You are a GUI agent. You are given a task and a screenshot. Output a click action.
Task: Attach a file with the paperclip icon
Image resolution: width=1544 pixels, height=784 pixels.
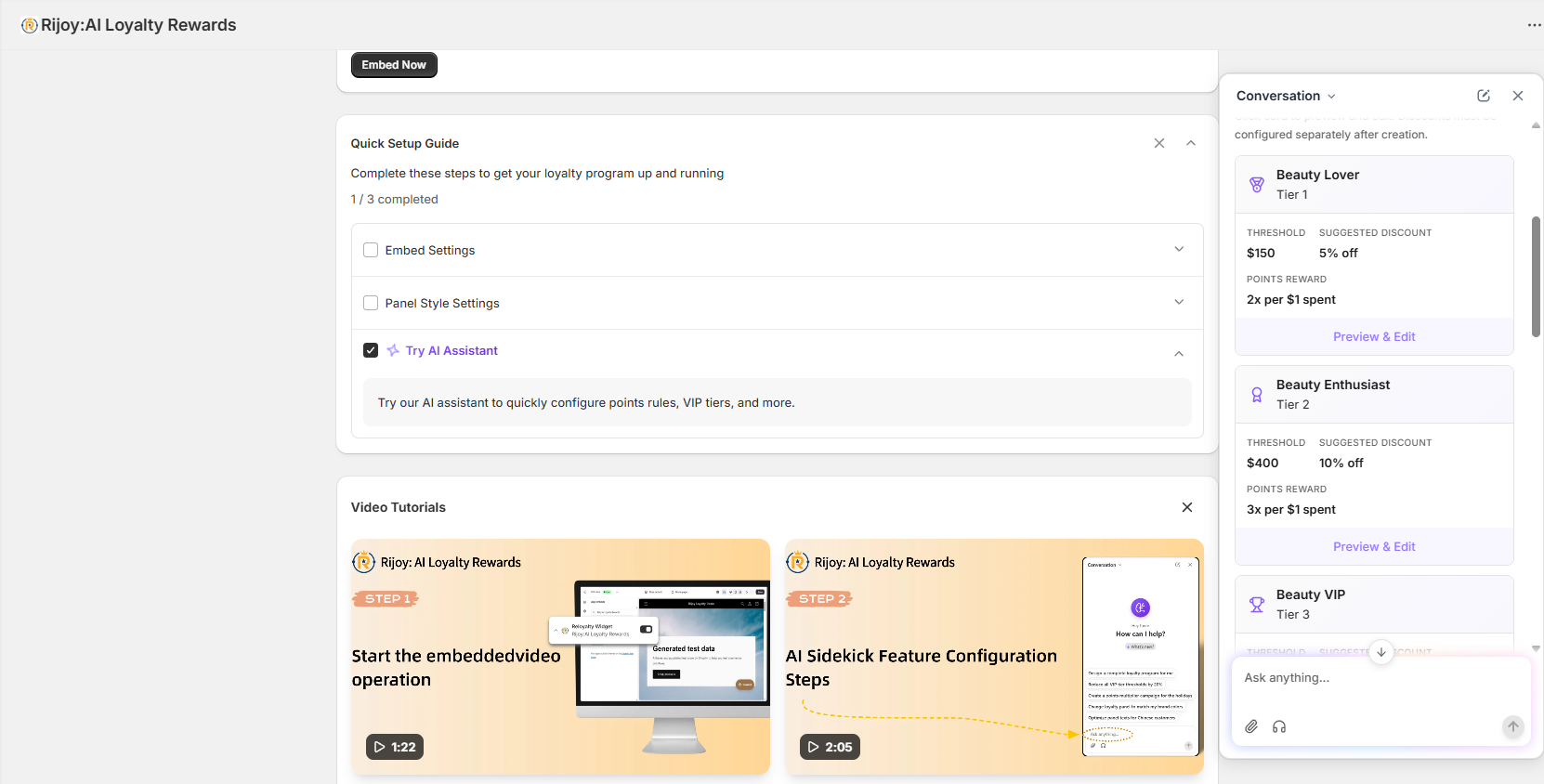pos(1251,726)
